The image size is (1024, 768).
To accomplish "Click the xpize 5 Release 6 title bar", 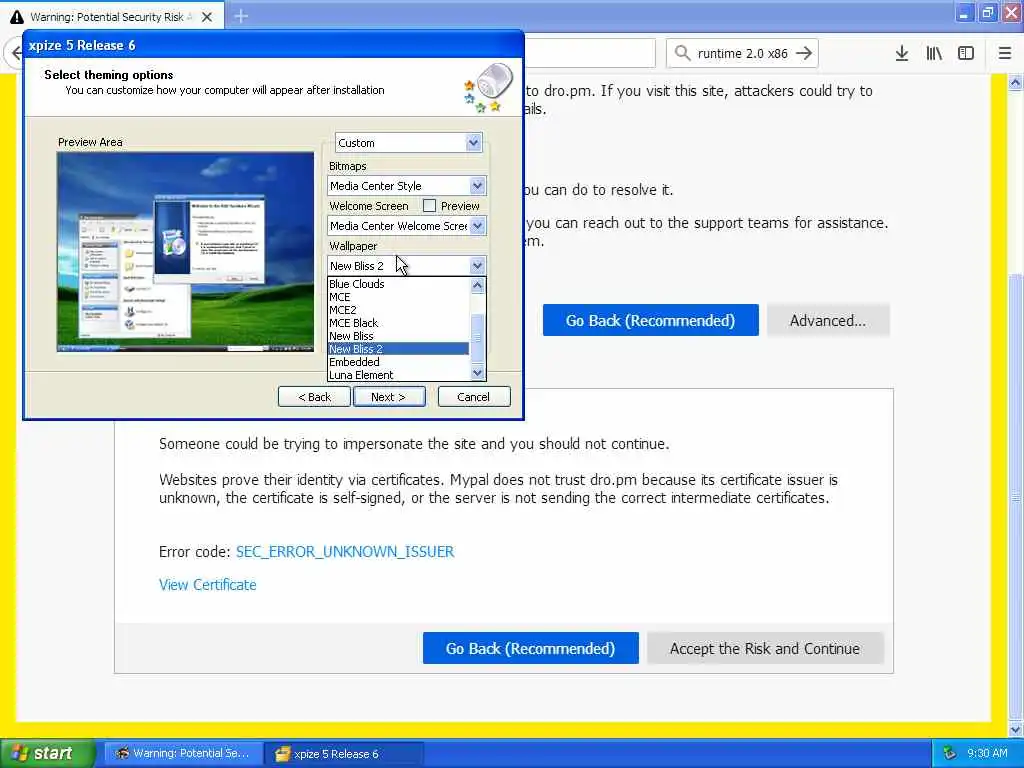I will coord(273,45).
